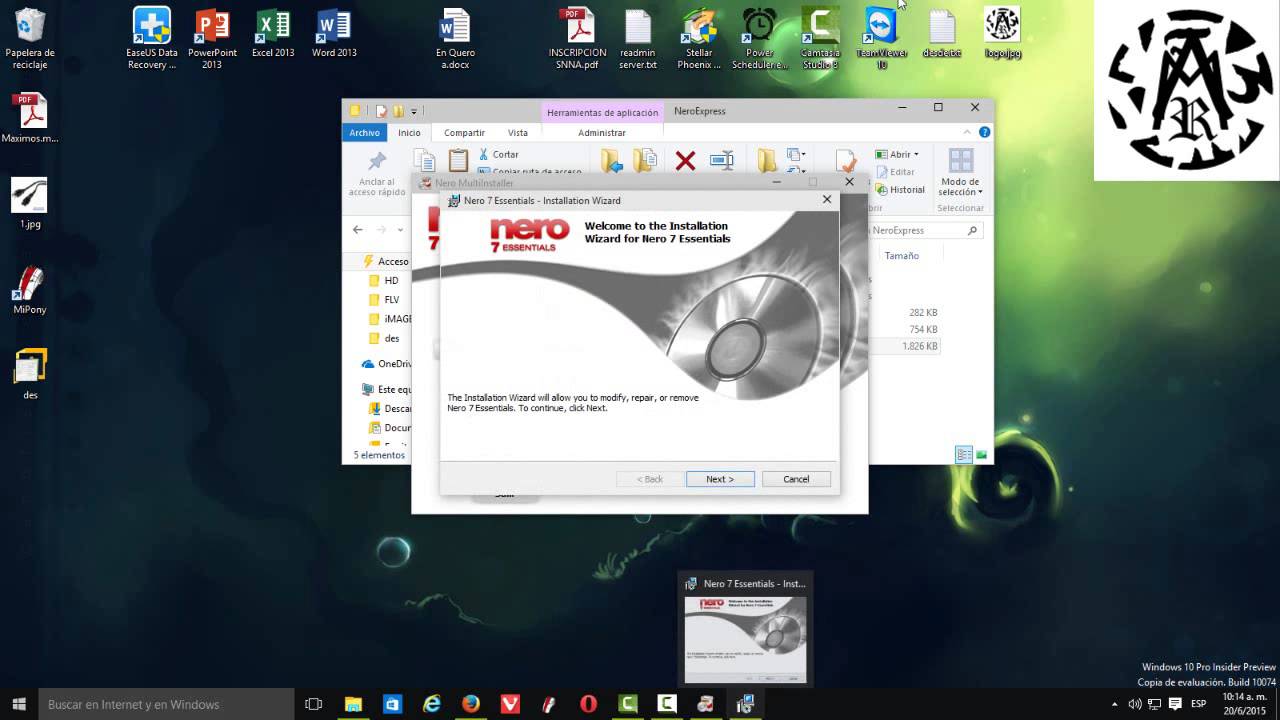The width and height of the screenshot is (1280, 720).
Task: Switch to details view in Explorer
Action: point(964,455)
